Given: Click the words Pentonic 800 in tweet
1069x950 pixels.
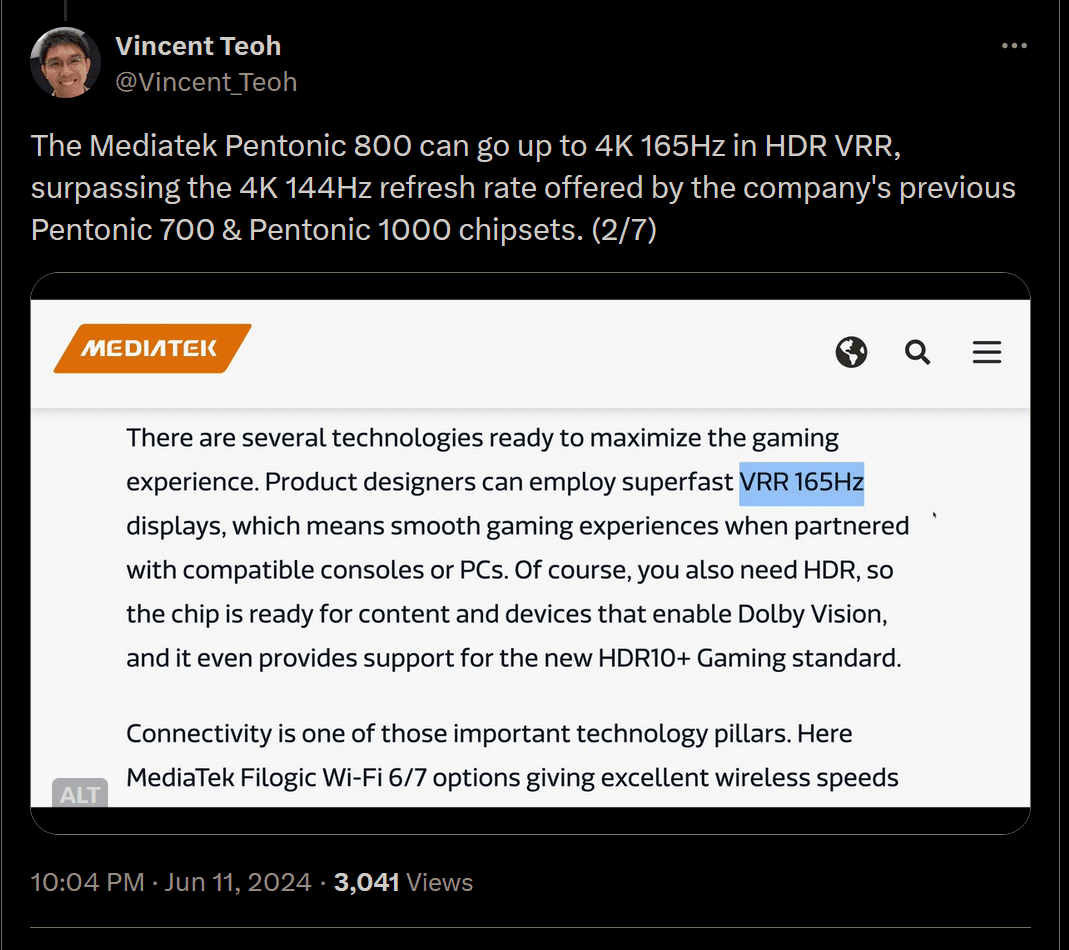Looking at the screenshot, I should point(318,146).
